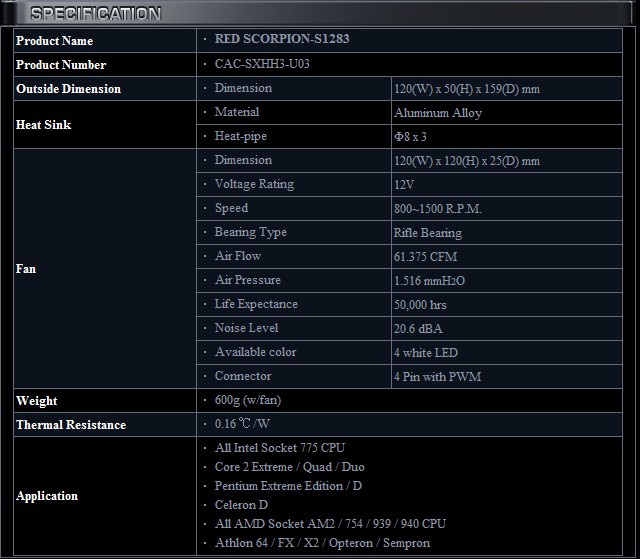Screen dimensions: 640x559
Task: Click the 1.516 mmH2O value
Action: point(429,281)
